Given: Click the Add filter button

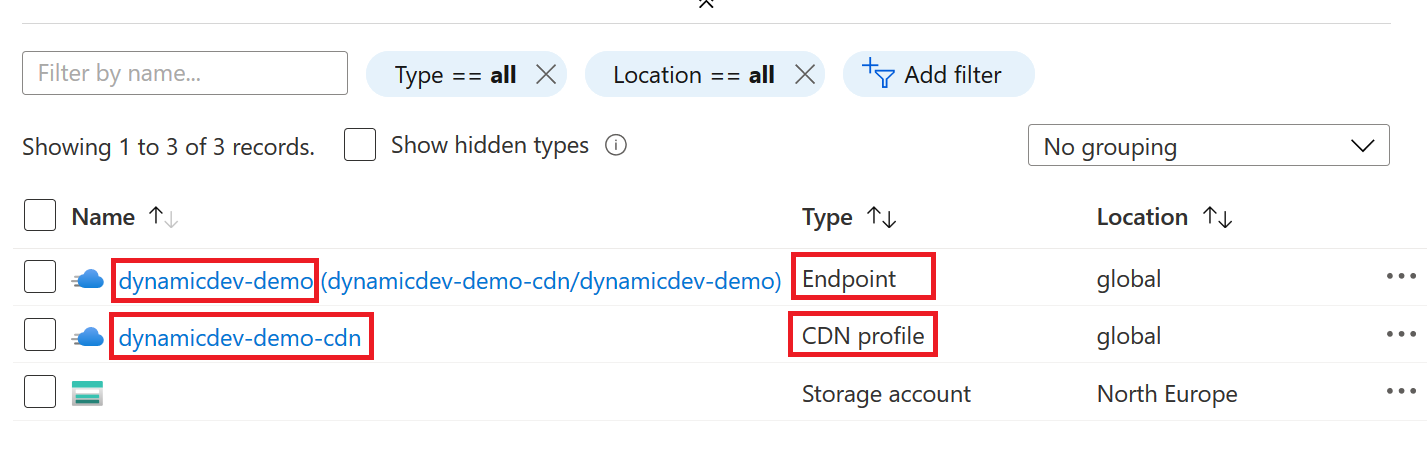Looking at the screenshot, I should pos(938,75).
